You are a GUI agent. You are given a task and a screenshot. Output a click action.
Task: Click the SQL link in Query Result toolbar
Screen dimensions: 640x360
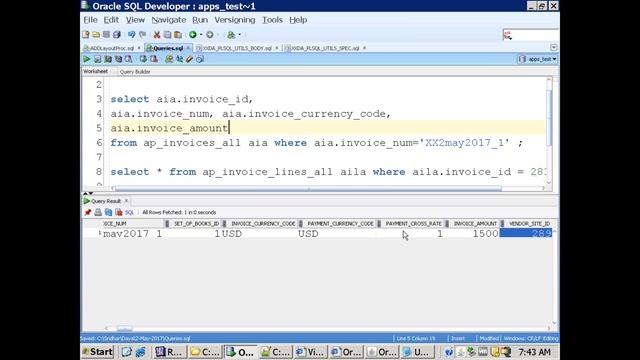point(129,213)
